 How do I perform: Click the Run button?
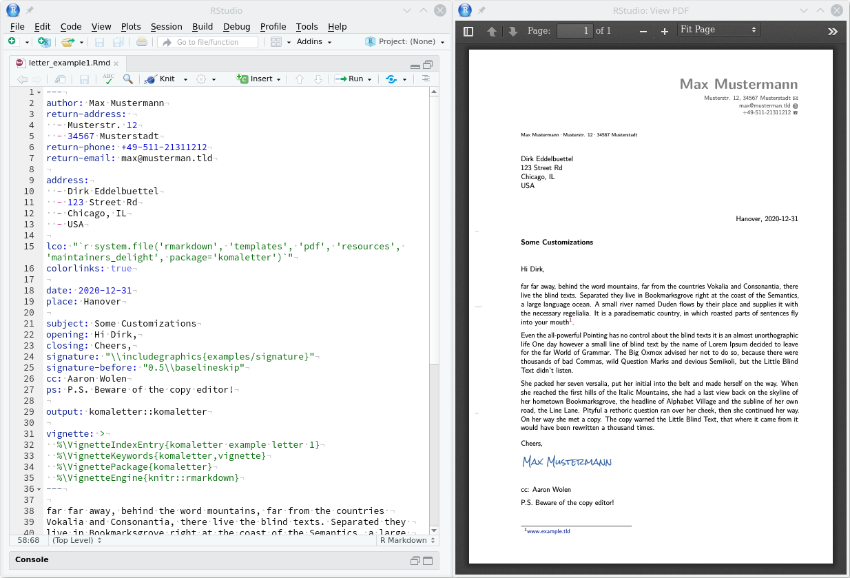349,79
